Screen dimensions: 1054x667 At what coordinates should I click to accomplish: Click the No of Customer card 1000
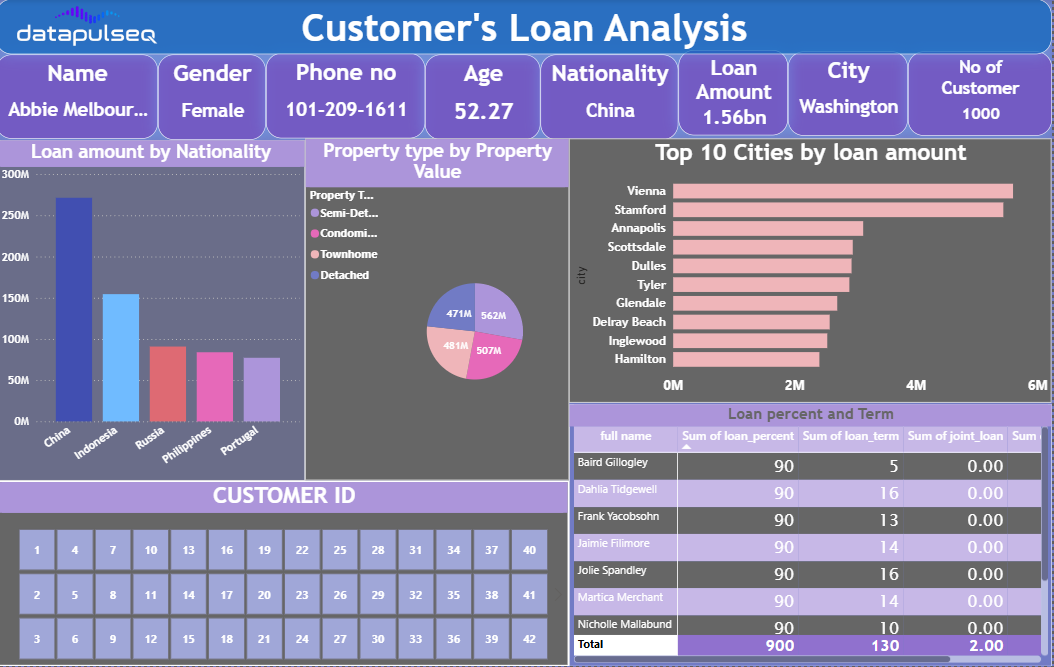pyautogui.click(x=979, y=95)
